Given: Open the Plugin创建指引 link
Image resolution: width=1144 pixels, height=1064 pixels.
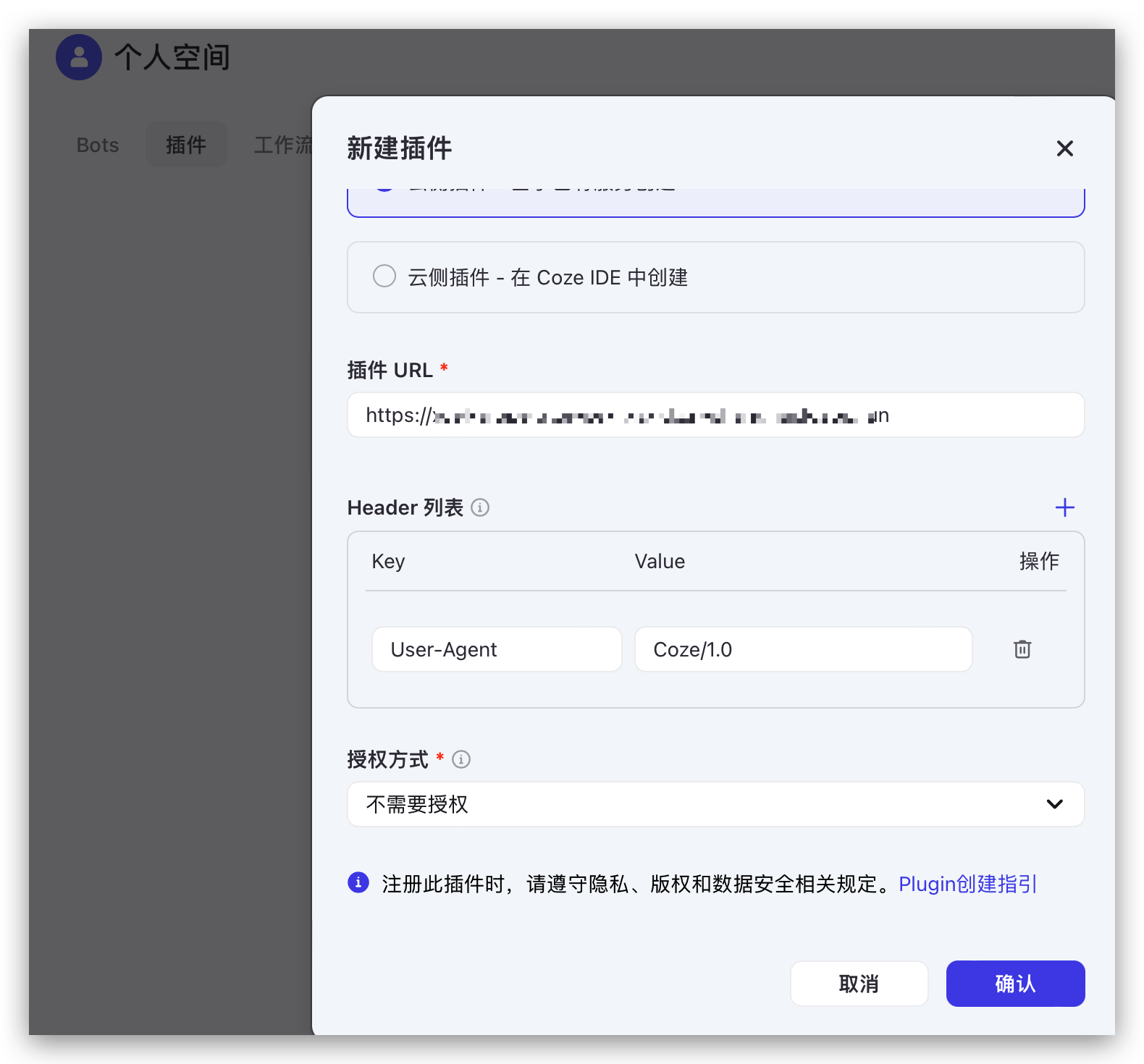Looking at the screenshot, I should click(967, 884).
